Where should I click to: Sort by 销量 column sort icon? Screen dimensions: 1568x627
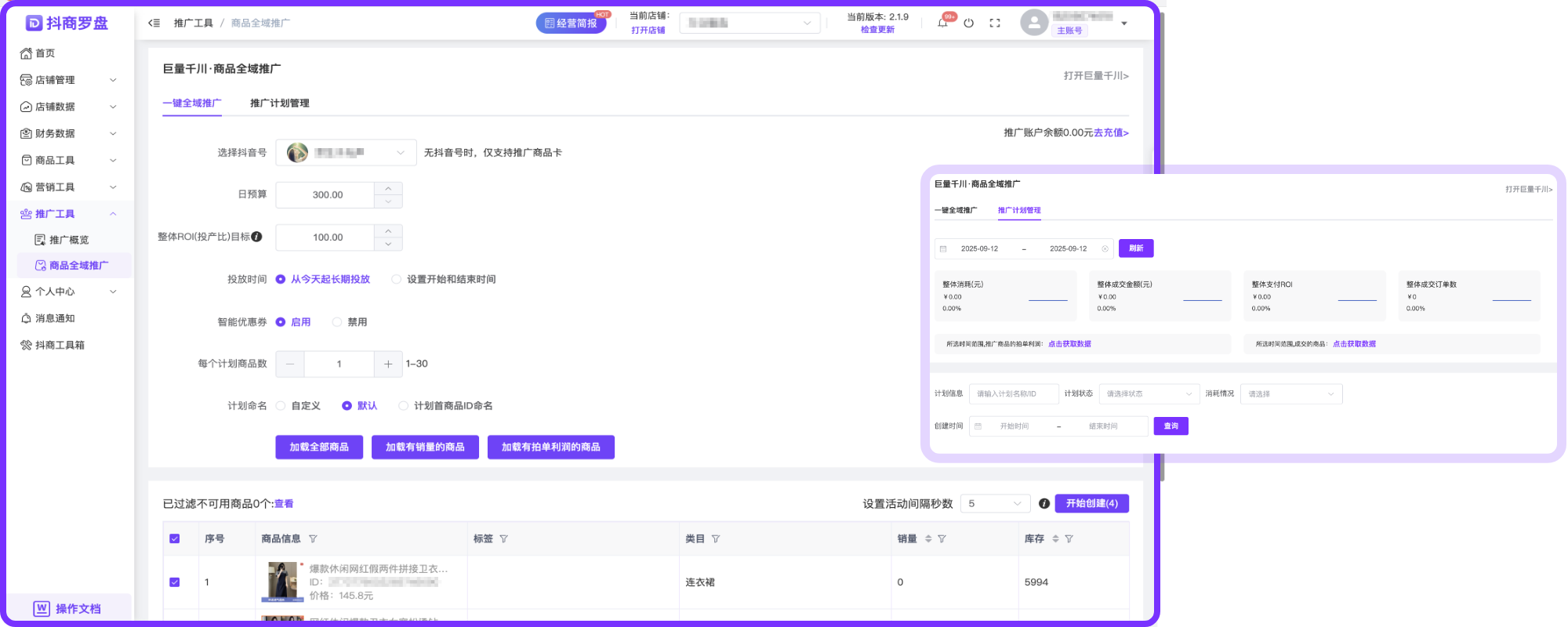pyautogui.click(x=928, y=539)
